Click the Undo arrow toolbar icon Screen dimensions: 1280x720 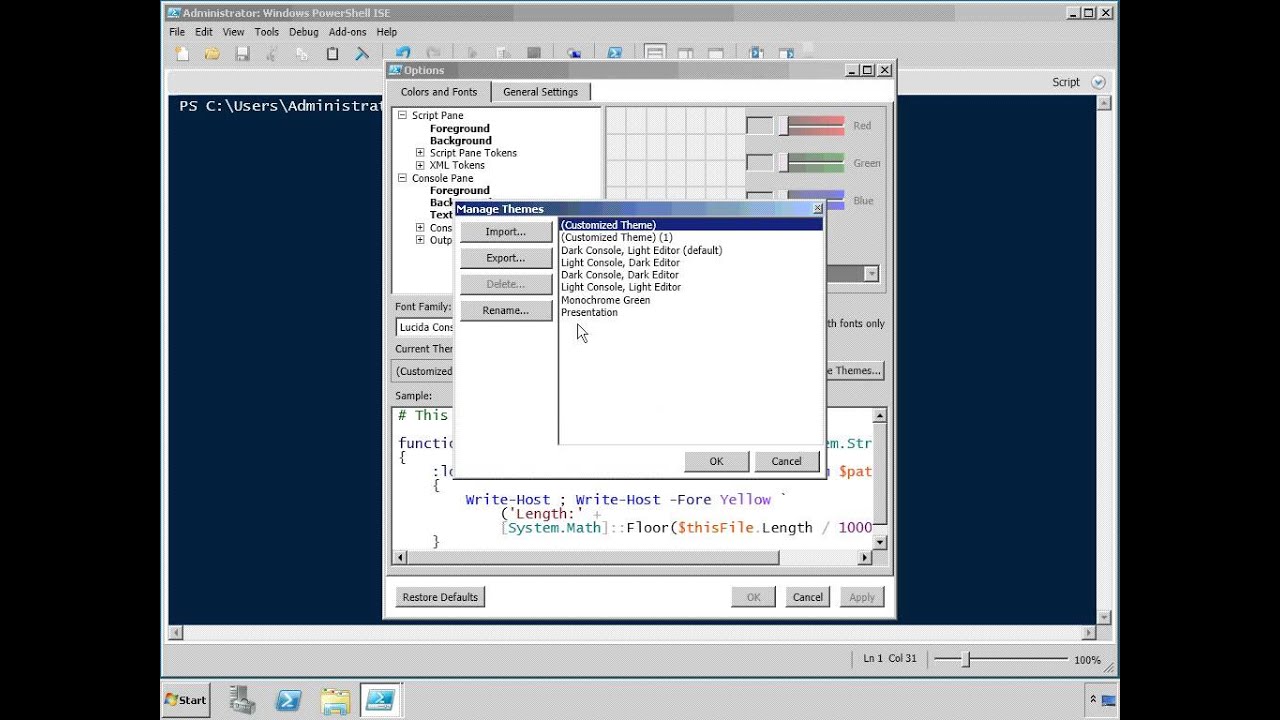click(402, 53)
